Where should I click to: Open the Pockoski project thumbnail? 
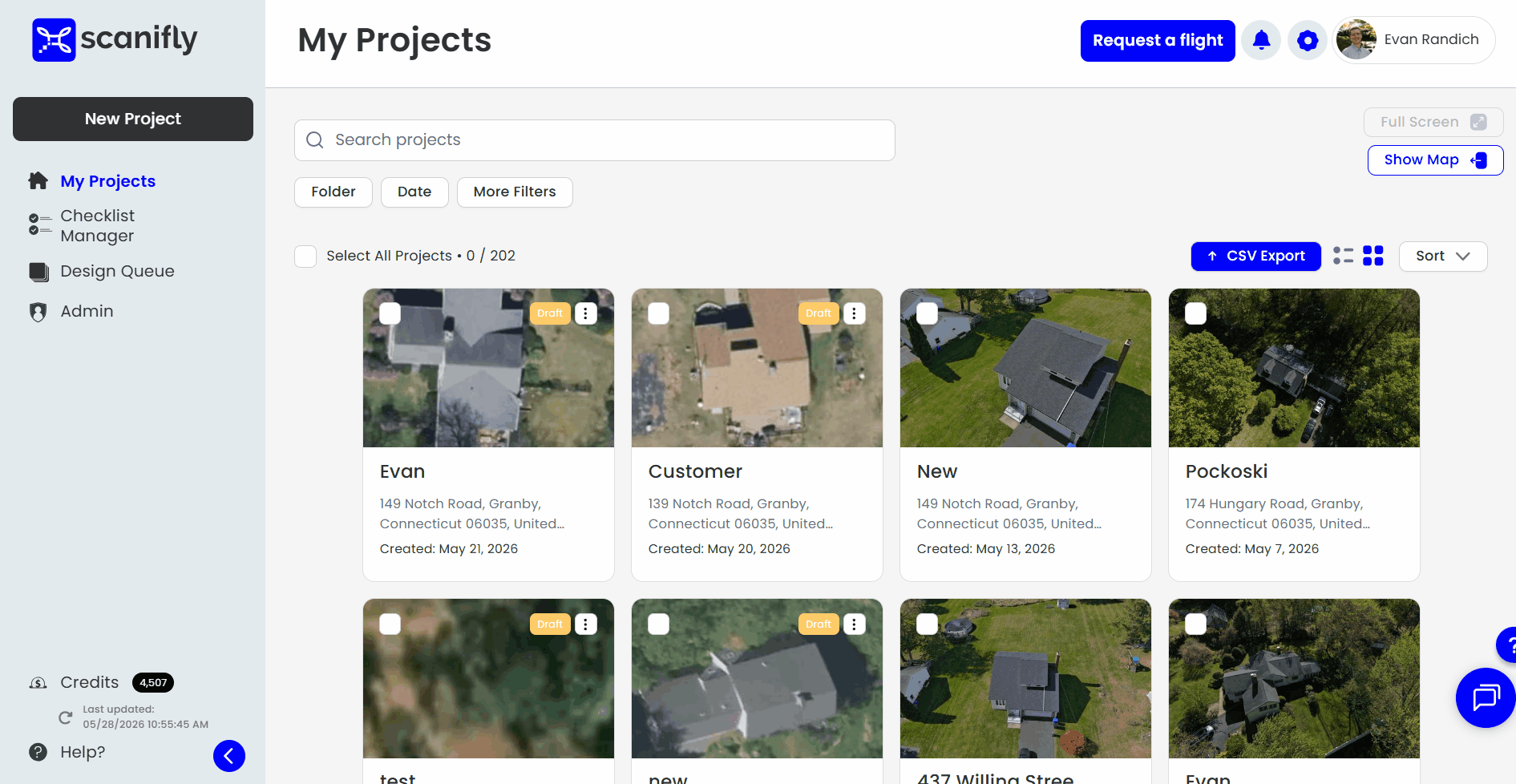[1294, 368]
